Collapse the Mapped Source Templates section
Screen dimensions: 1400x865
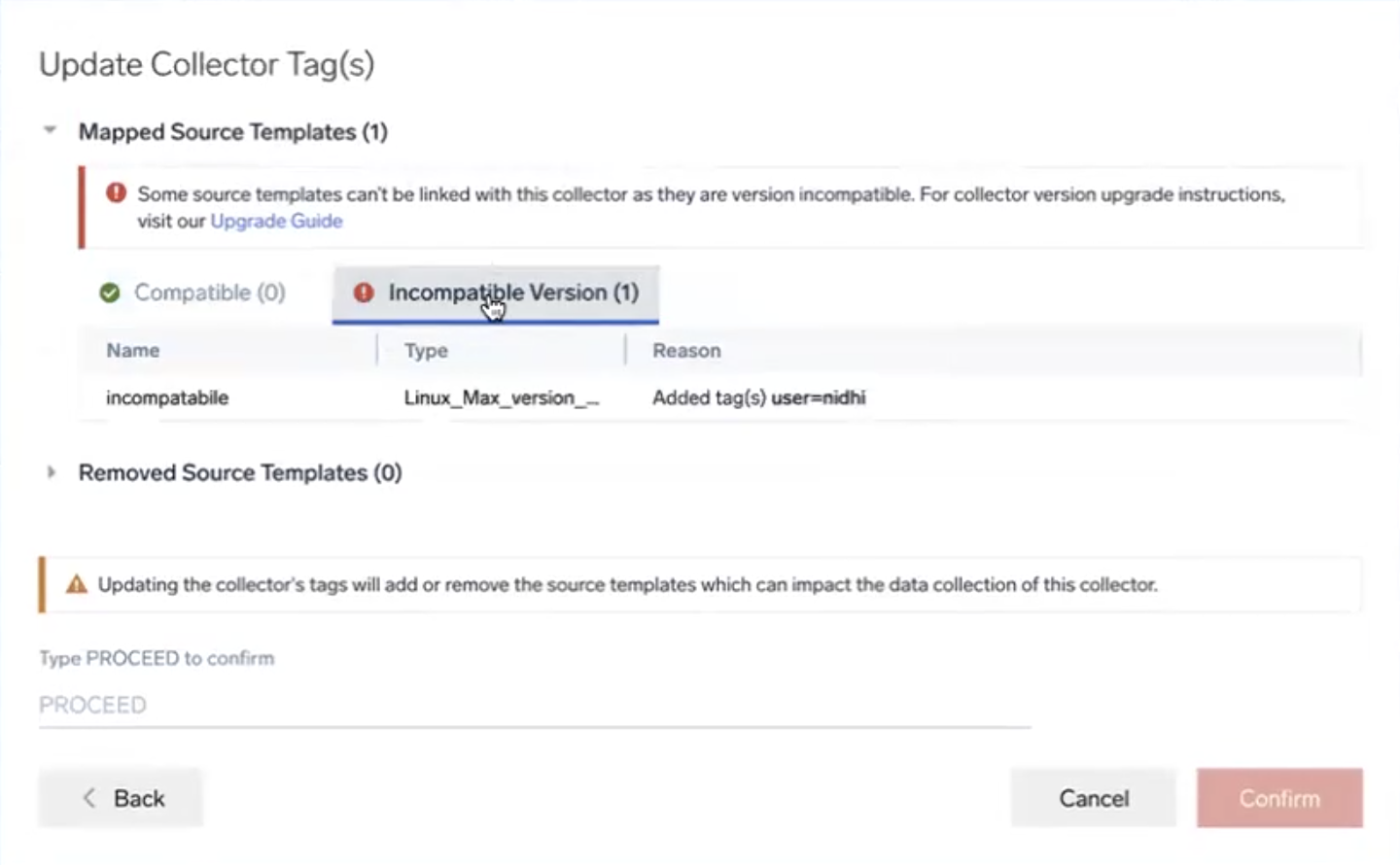click(x=50, y=130)
